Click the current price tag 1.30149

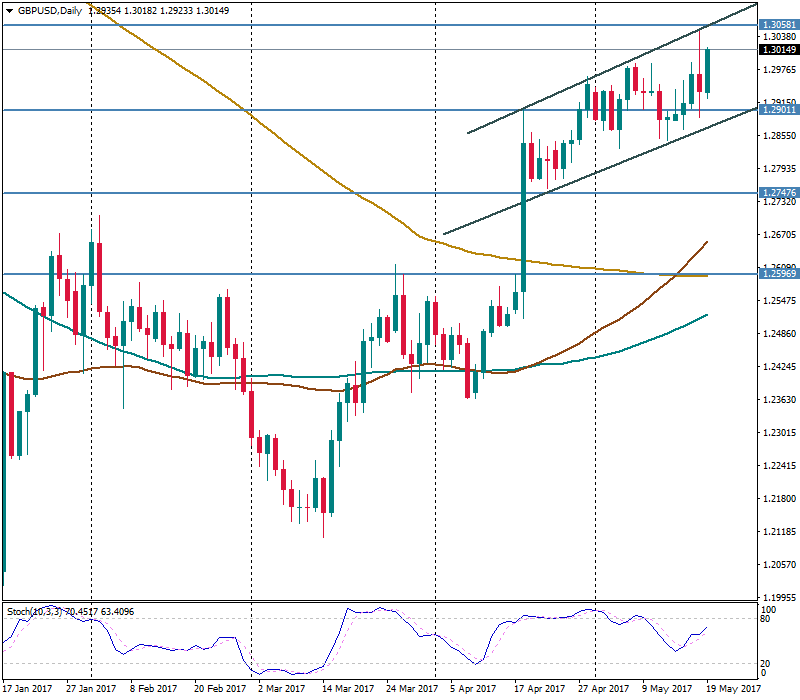[778, 49]
